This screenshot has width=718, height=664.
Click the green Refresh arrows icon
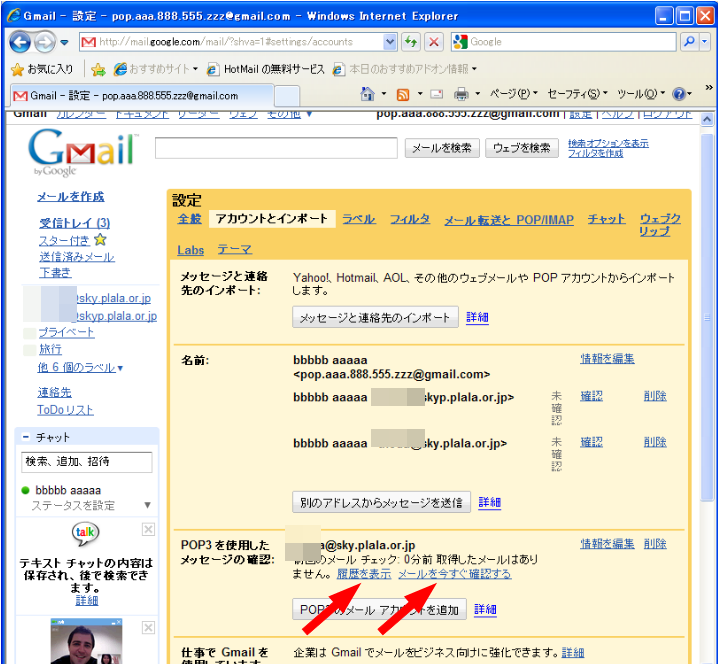pos(411,42)
